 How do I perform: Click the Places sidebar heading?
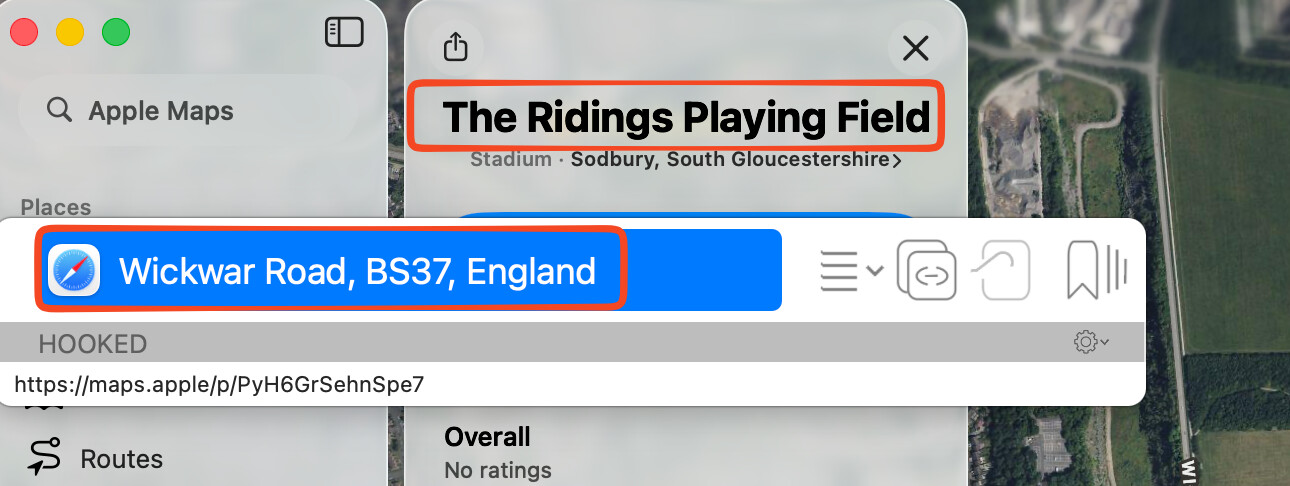(56, 207)
